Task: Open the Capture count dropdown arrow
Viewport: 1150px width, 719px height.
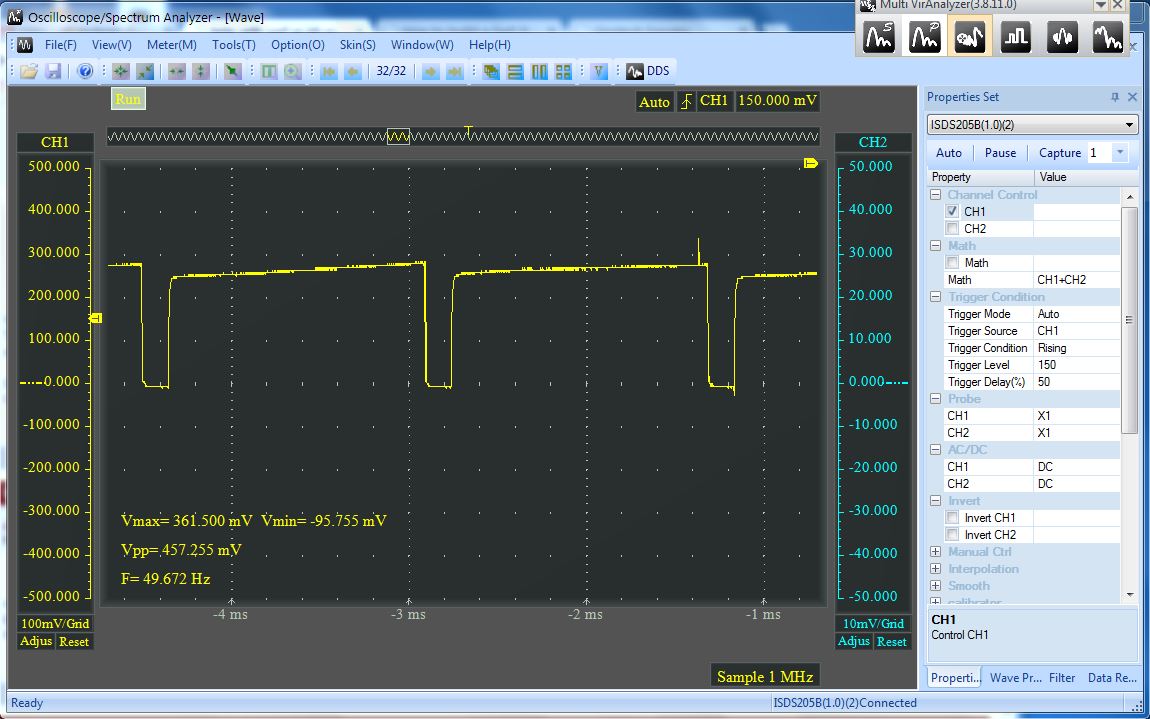Action: (x=1119, y=153)
